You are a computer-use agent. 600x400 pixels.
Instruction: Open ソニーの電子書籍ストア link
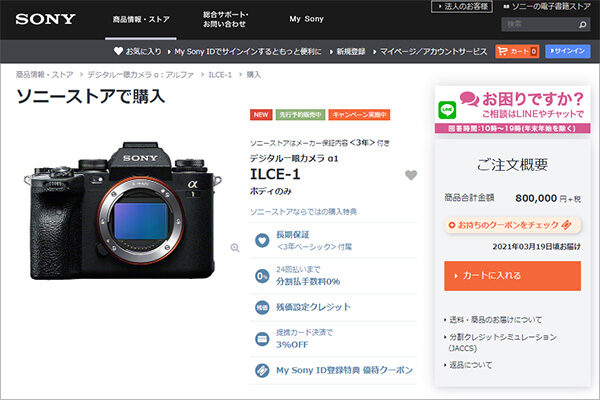[x=547, y=7]
